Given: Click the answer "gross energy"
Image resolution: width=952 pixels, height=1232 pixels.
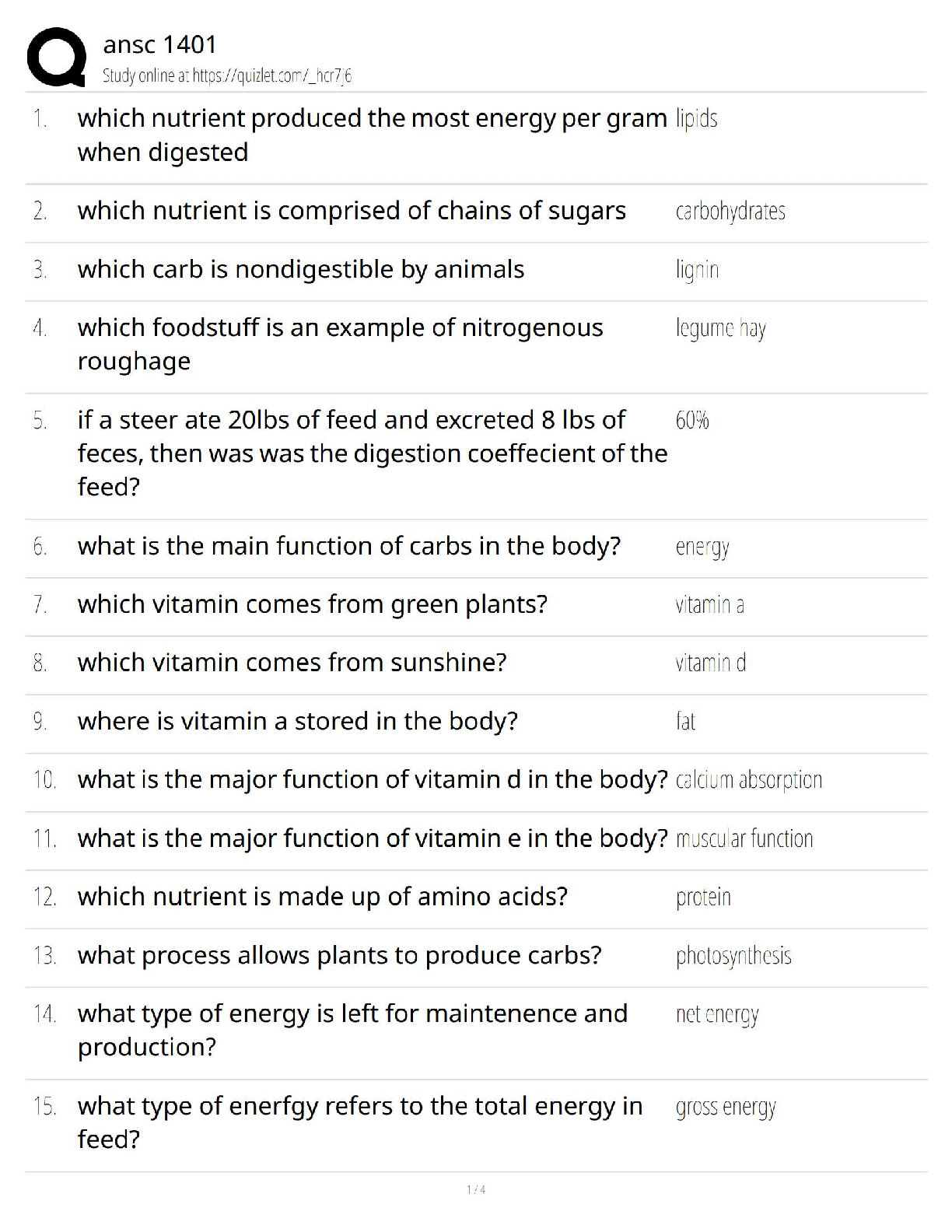Looking at the screenshot, I should point(726,1107).
